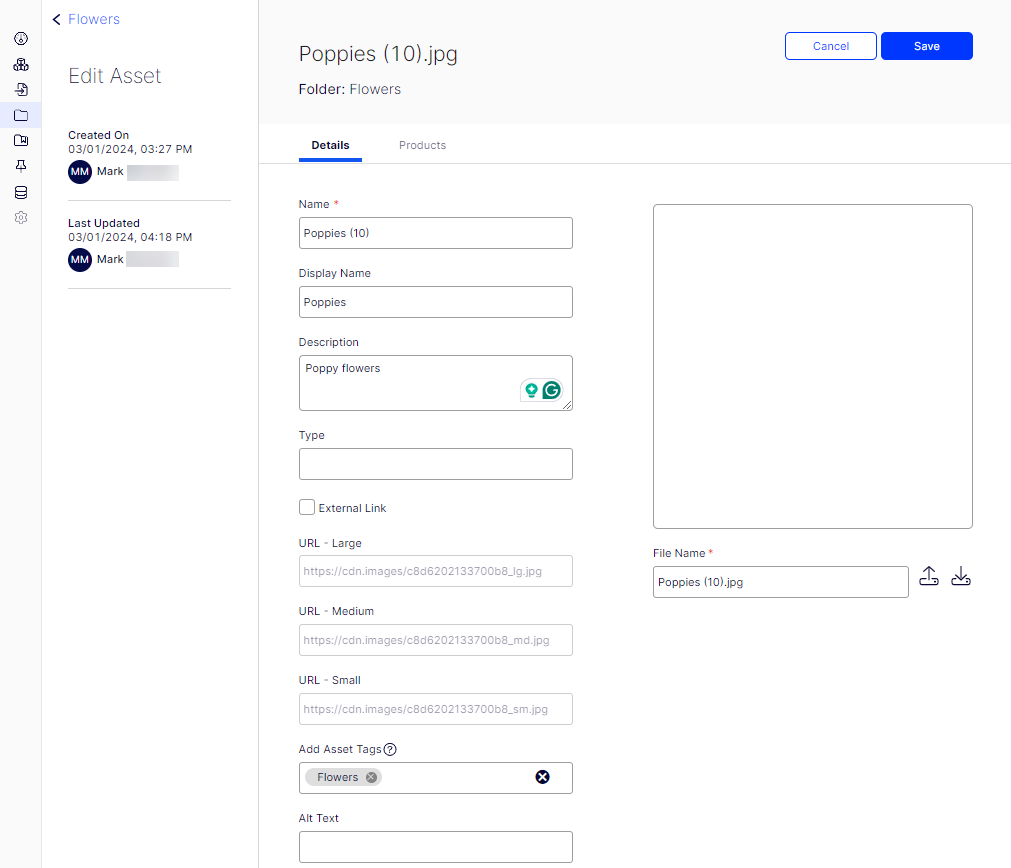The height and width of the screenshot is (868, 1011).
Task: Switch to the Products tab
Action: [x=422, y=145]
